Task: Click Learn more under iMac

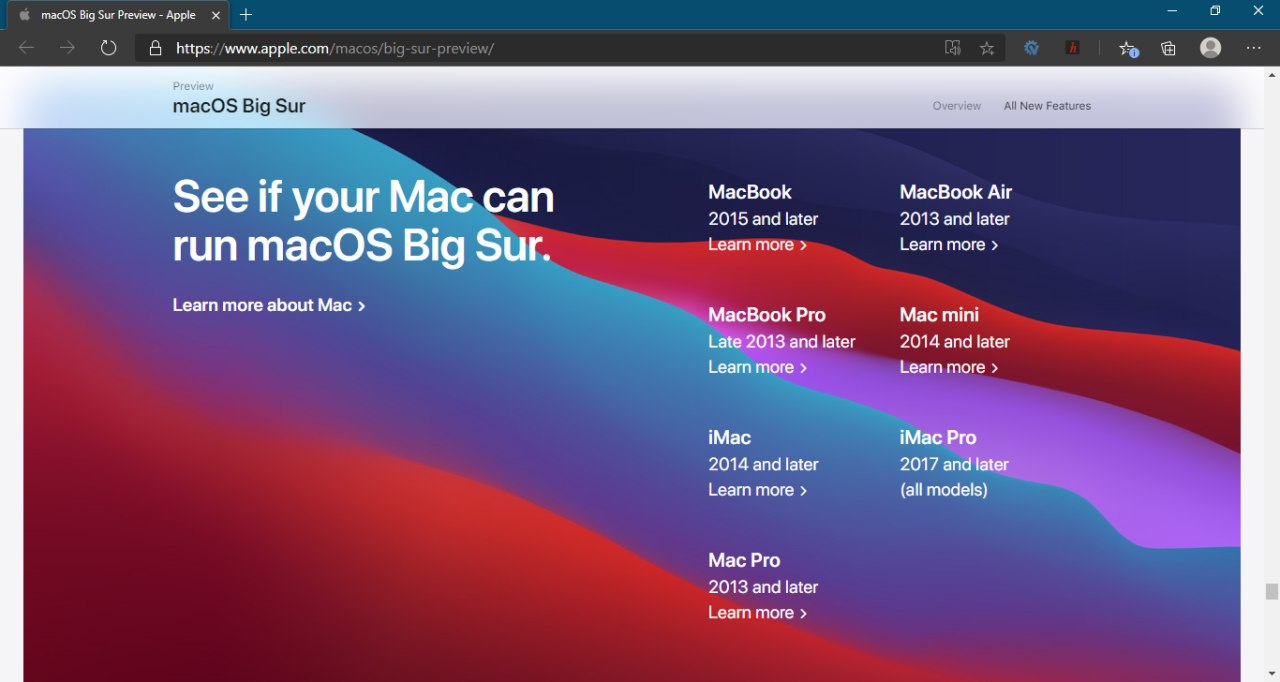Action: pos(757,490)
